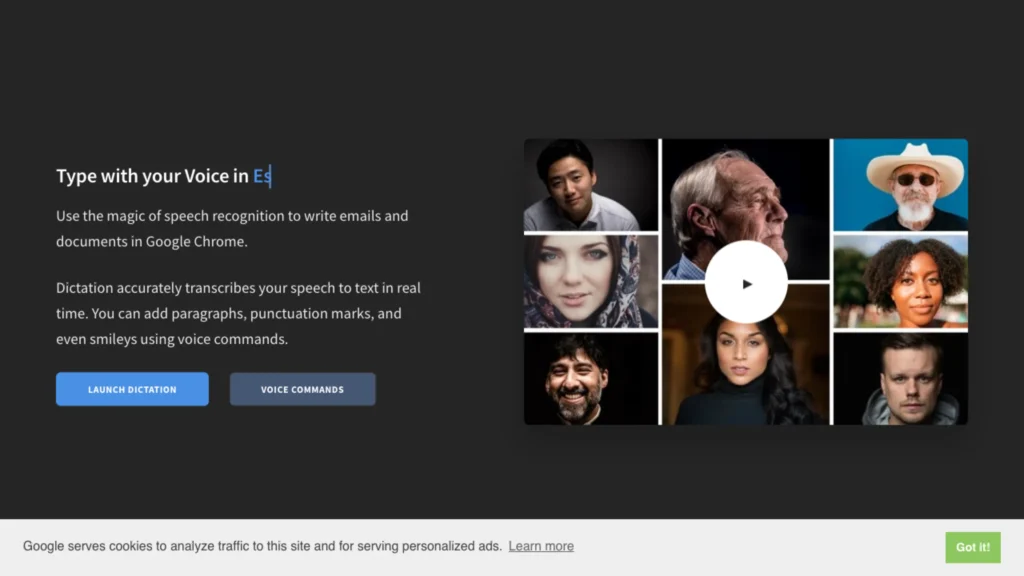
Task: Select photo of man in gray hoodie
Action: point(901,379)
